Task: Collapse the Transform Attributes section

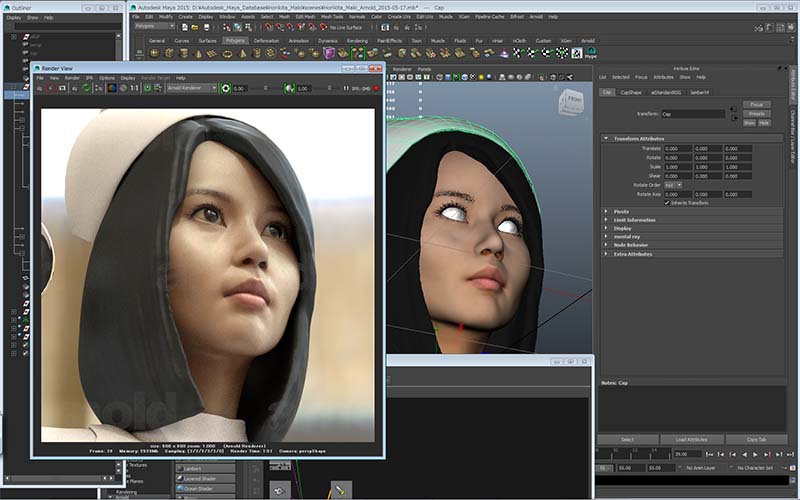Action: point(606,138)
